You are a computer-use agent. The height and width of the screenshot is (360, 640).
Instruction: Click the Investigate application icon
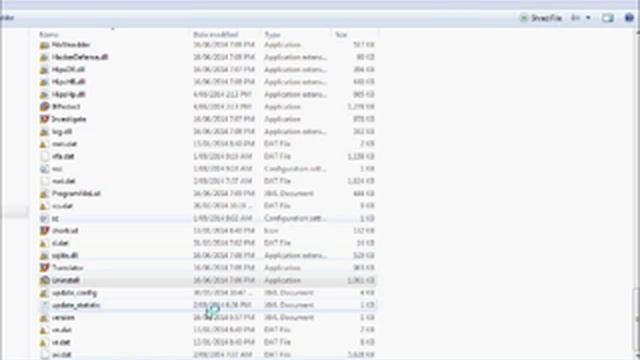(x=44, y=119)
